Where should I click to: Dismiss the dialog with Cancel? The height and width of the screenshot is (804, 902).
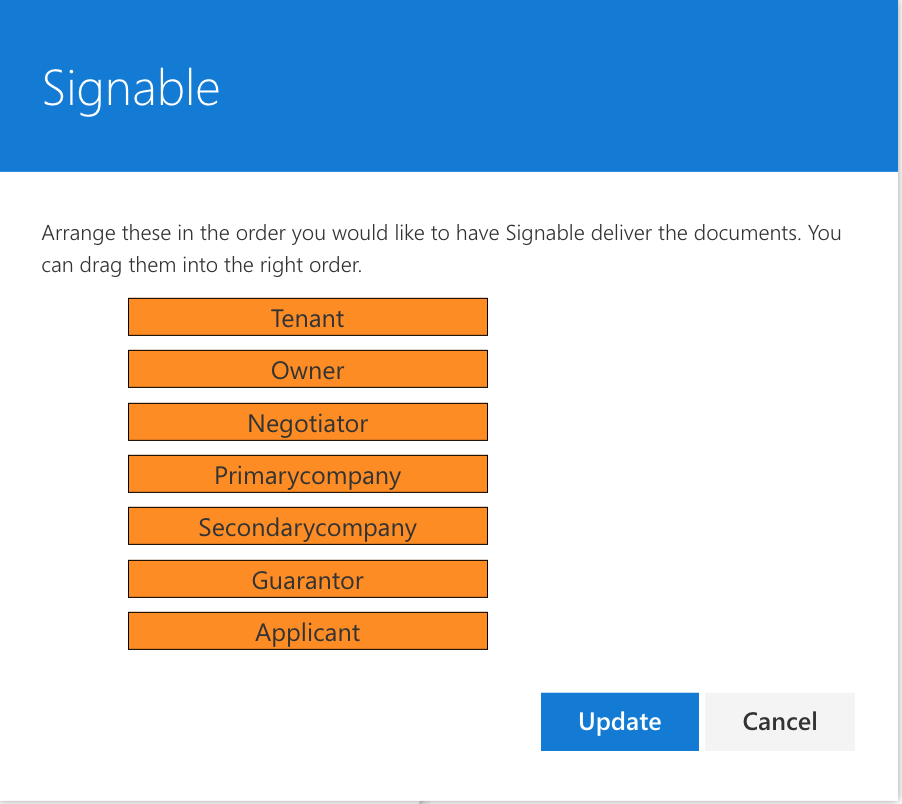tap(779, 722)
